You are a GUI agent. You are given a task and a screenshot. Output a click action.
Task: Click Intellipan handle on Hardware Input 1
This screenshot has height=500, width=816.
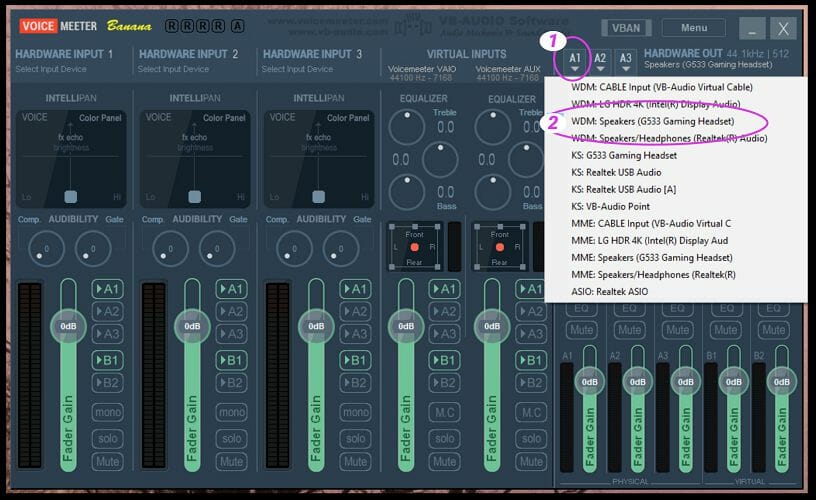coord(70,197)
